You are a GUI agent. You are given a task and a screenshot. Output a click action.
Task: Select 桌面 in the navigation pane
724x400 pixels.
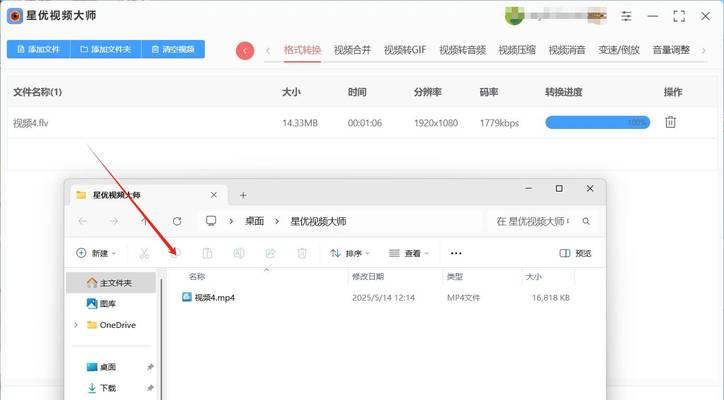click(102, 367)
